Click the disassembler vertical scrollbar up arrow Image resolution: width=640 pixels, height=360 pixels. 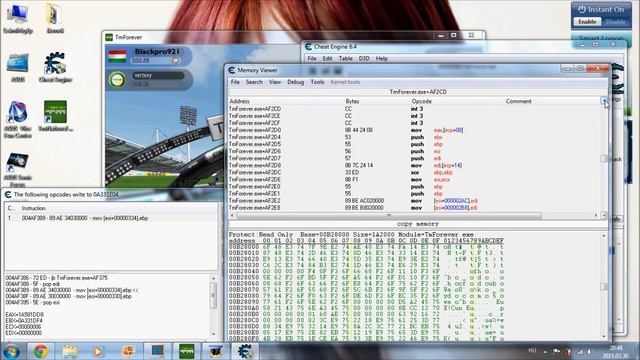(604, 101)
